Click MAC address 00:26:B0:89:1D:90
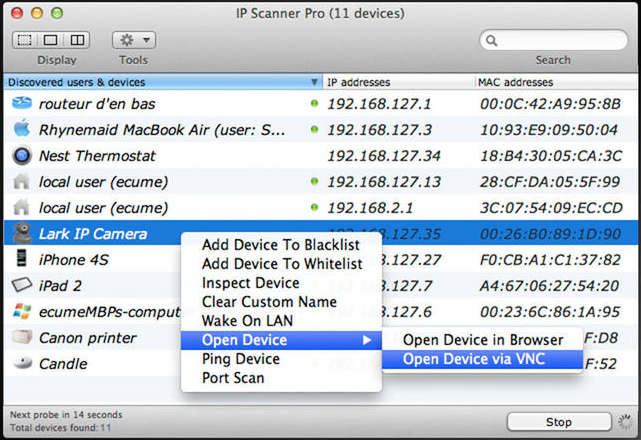 click(x=550, y=234)
